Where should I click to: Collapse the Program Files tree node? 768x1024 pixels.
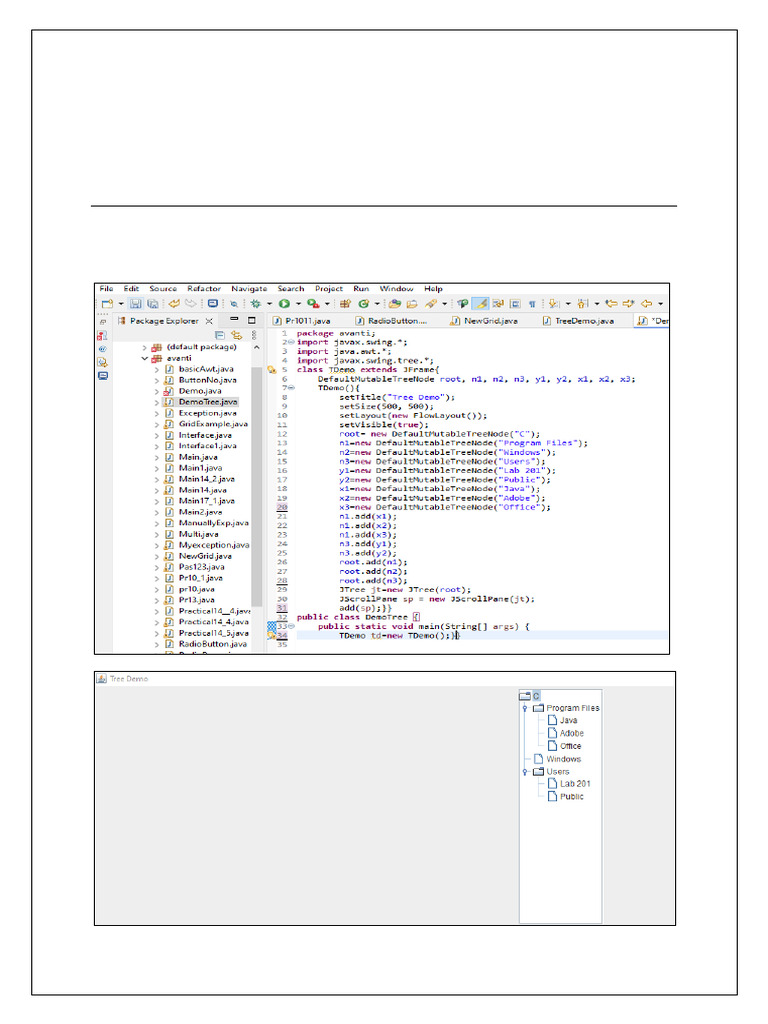click(x=524, y=708)
